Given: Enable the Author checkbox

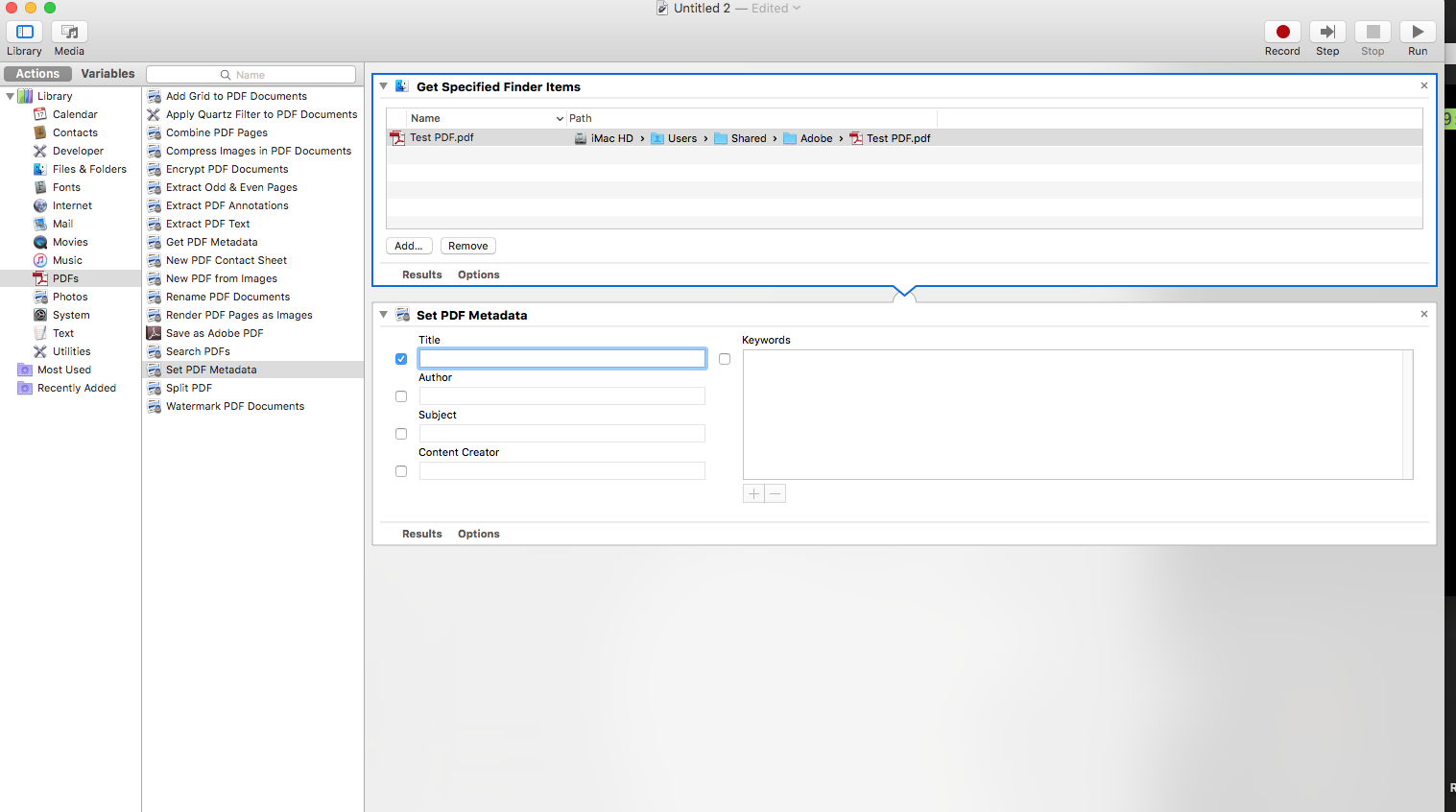Looking at the screenshot, I should click(x=401, y=396).
